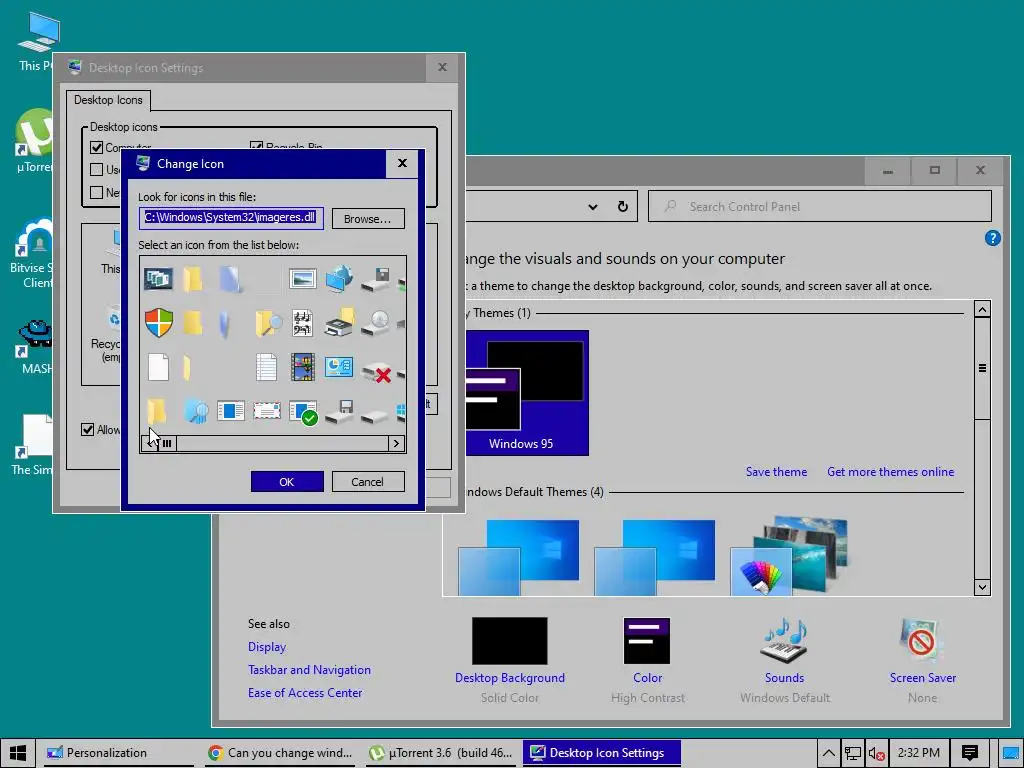Click the taskbar clock showing 2:32 PM
The image size is (1024, 768).
[x=918, y=753]
